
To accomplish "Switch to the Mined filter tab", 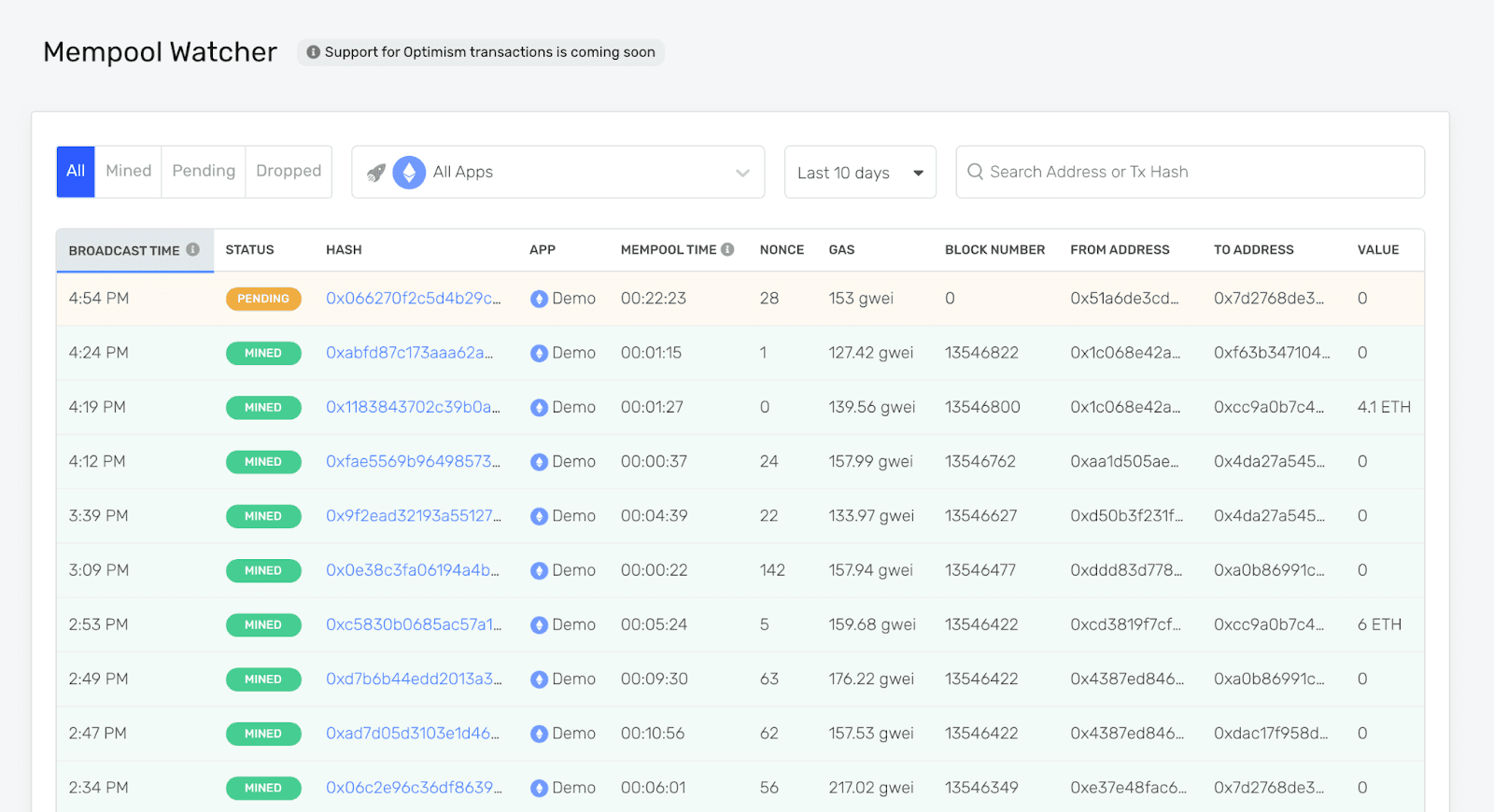I will [x=128, y=172].
